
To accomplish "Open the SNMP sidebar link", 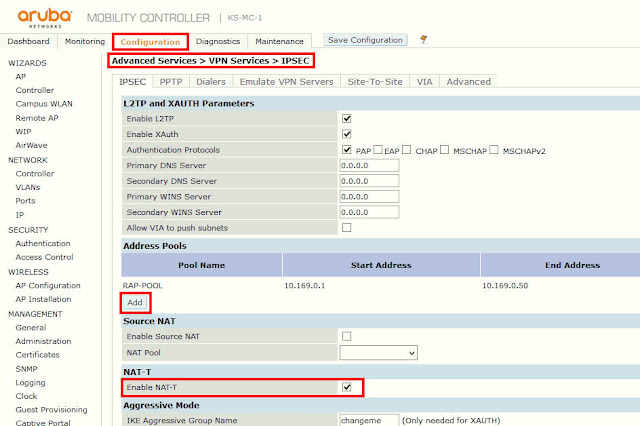I will 27,369.
